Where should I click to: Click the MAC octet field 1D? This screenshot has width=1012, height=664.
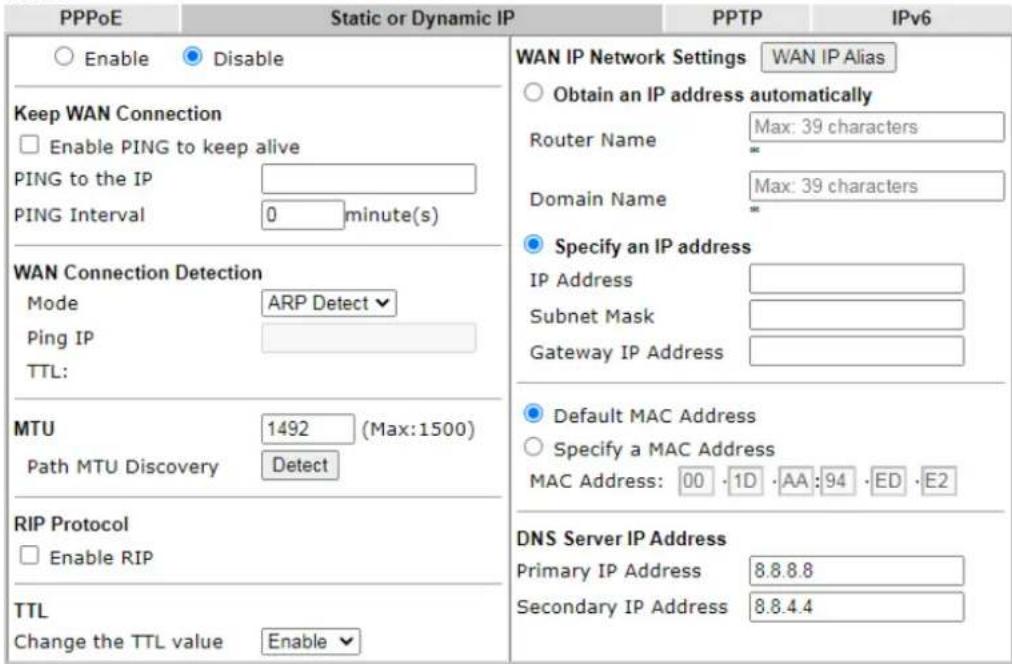tap(745, 481)
